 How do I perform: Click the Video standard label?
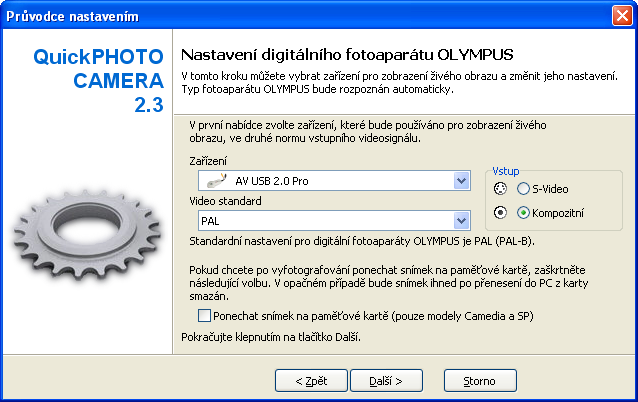(x=225, y=201)
